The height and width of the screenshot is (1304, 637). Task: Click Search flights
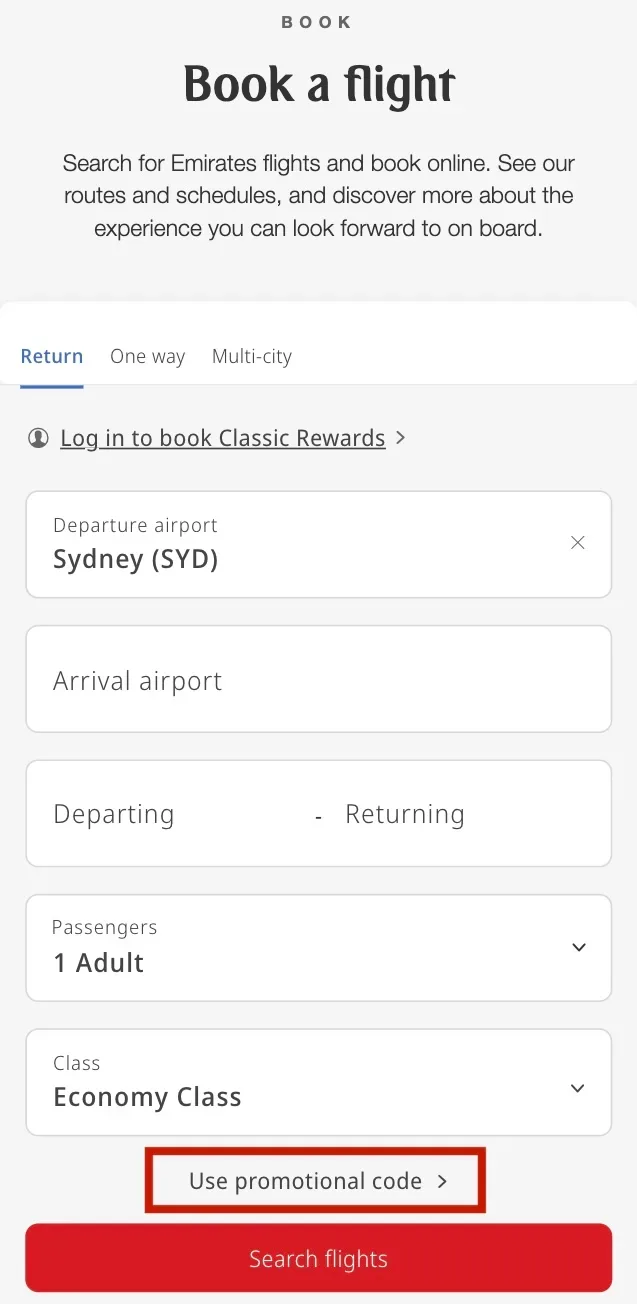coord(318,1258)
